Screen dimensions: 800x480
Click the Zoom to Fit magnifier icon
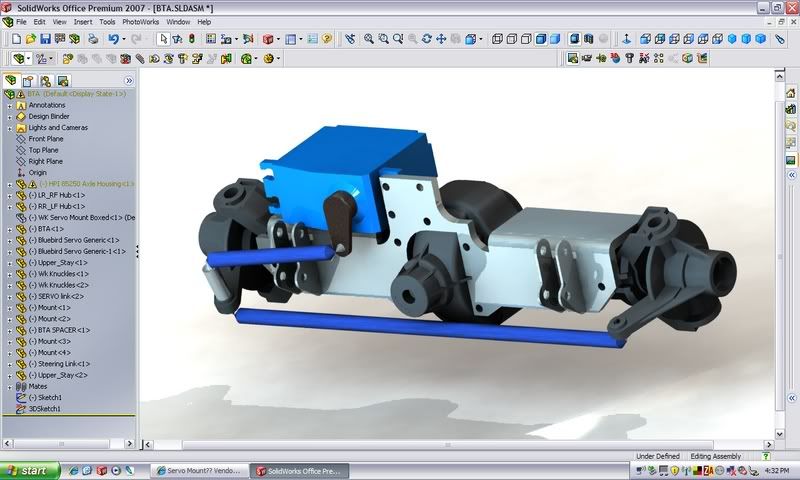pyautogui.click(x=368, y=39)
